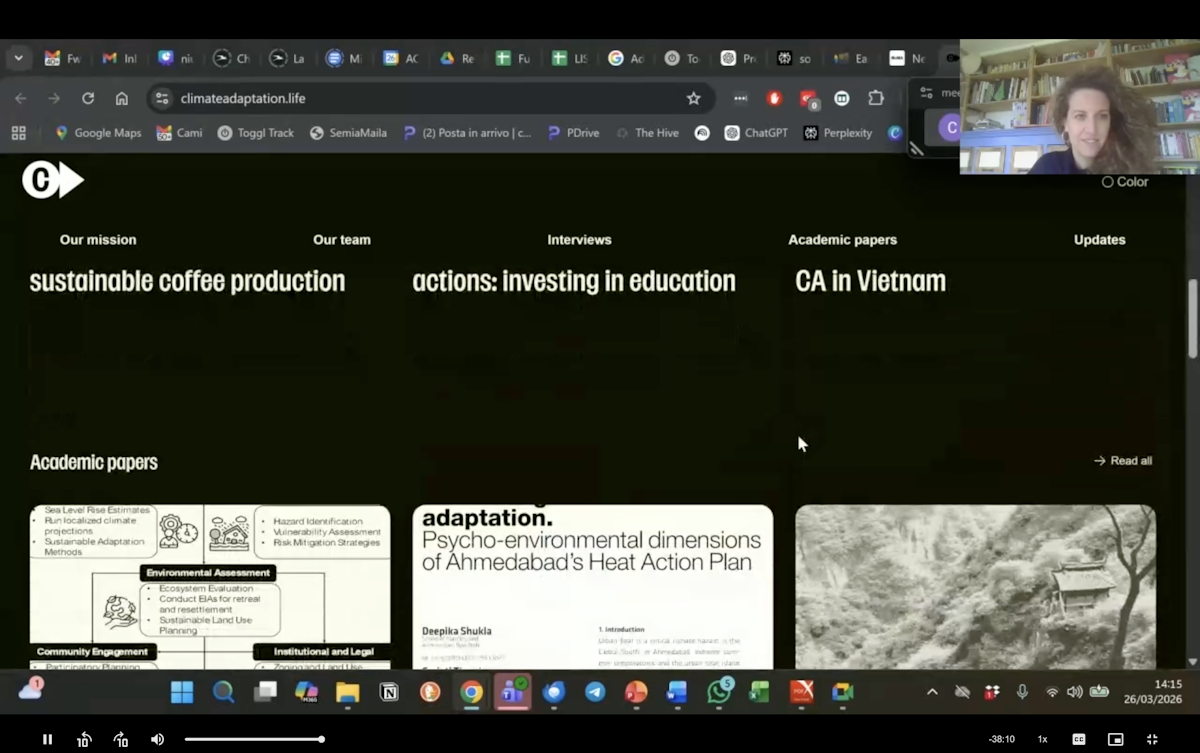The image size is (1200, 753).
Task: Open Task View on the taskbar
Action: coord(265,692)
